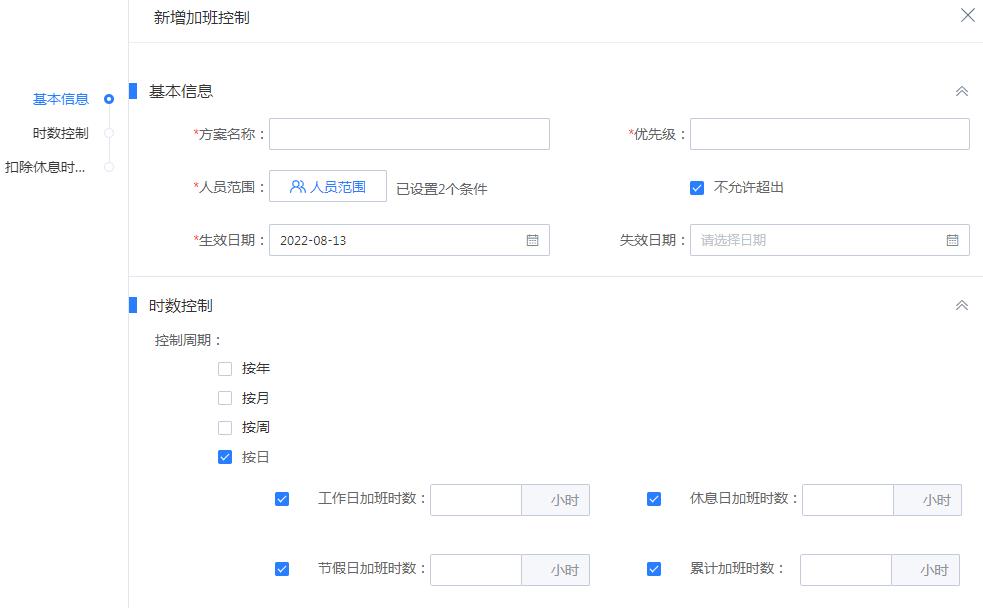This screenshot has width=983, height=608.
Task: Enable the 按年 checkbox
Action: pos(225,368)
